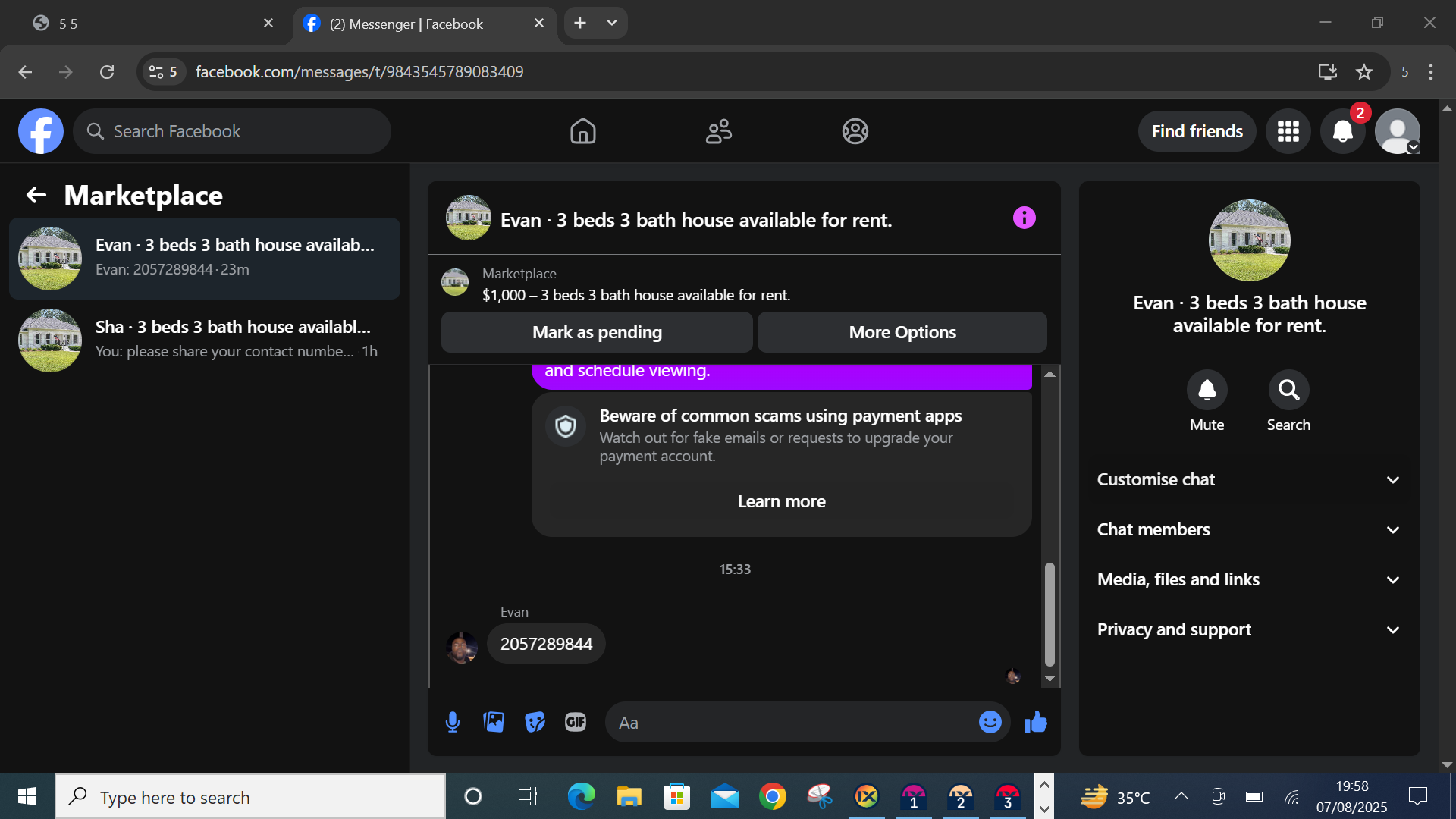1456x819 pixels.
Task: Open the clock showing 19:58
Action: click(x=1351, y=796)
